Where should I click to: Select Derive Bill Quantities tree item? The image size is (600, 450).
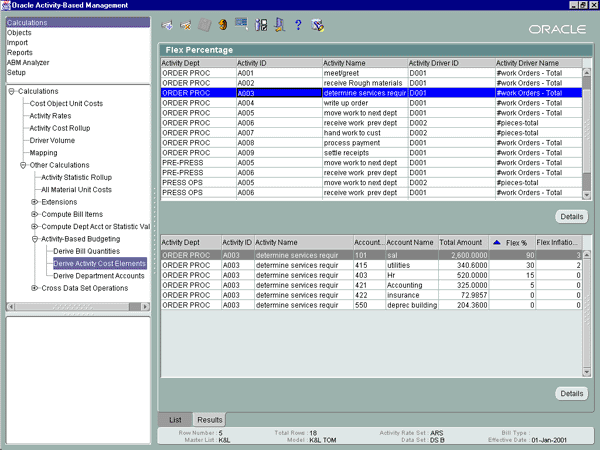[86, 251]
